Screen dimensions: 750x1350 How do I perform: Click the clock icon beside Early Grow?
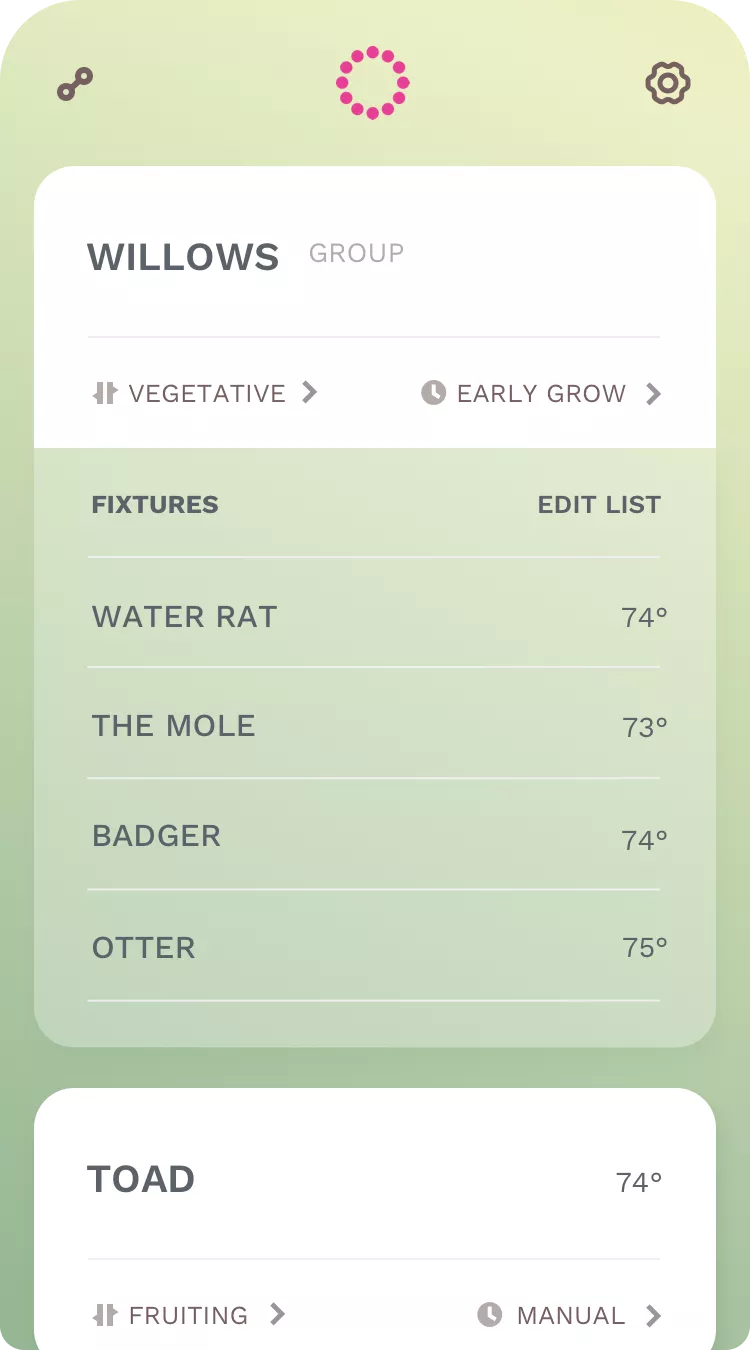[x=433, y=393]
